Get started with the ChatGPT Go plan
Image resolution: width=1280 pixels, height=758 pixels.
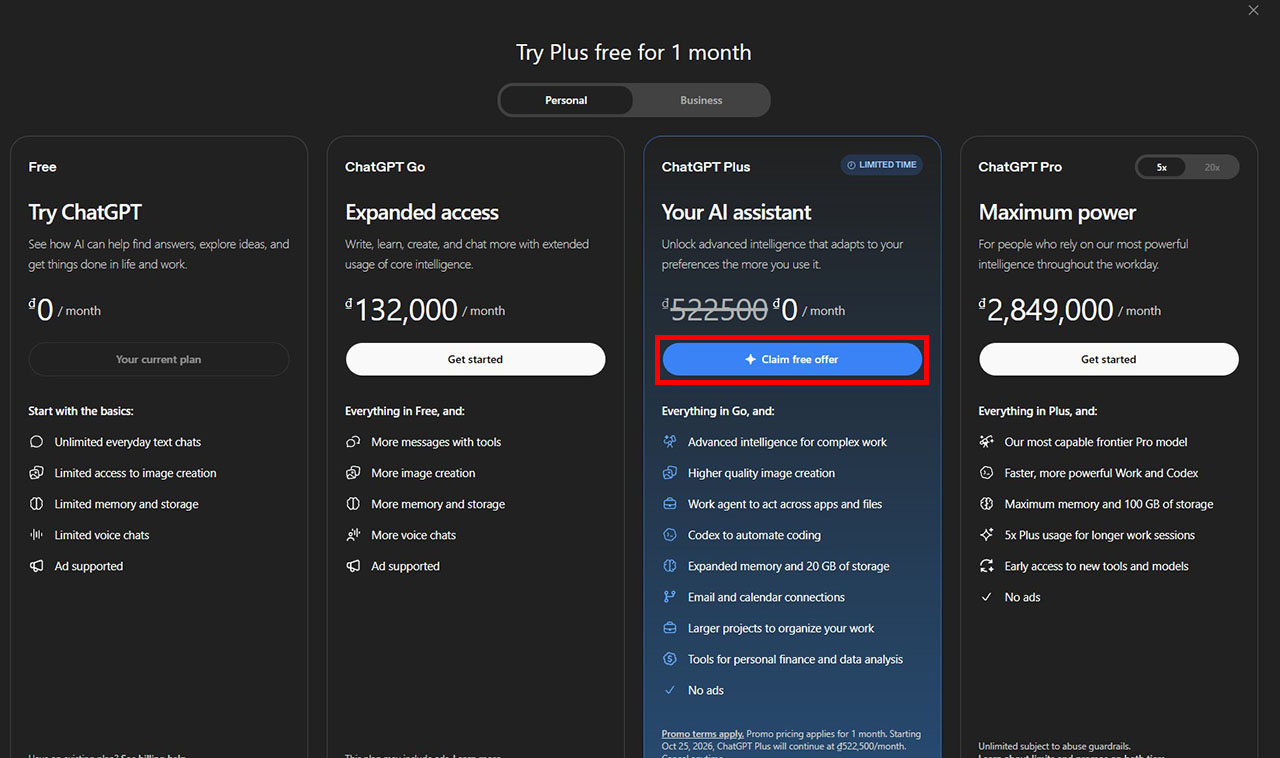click(x=475, y=359)
